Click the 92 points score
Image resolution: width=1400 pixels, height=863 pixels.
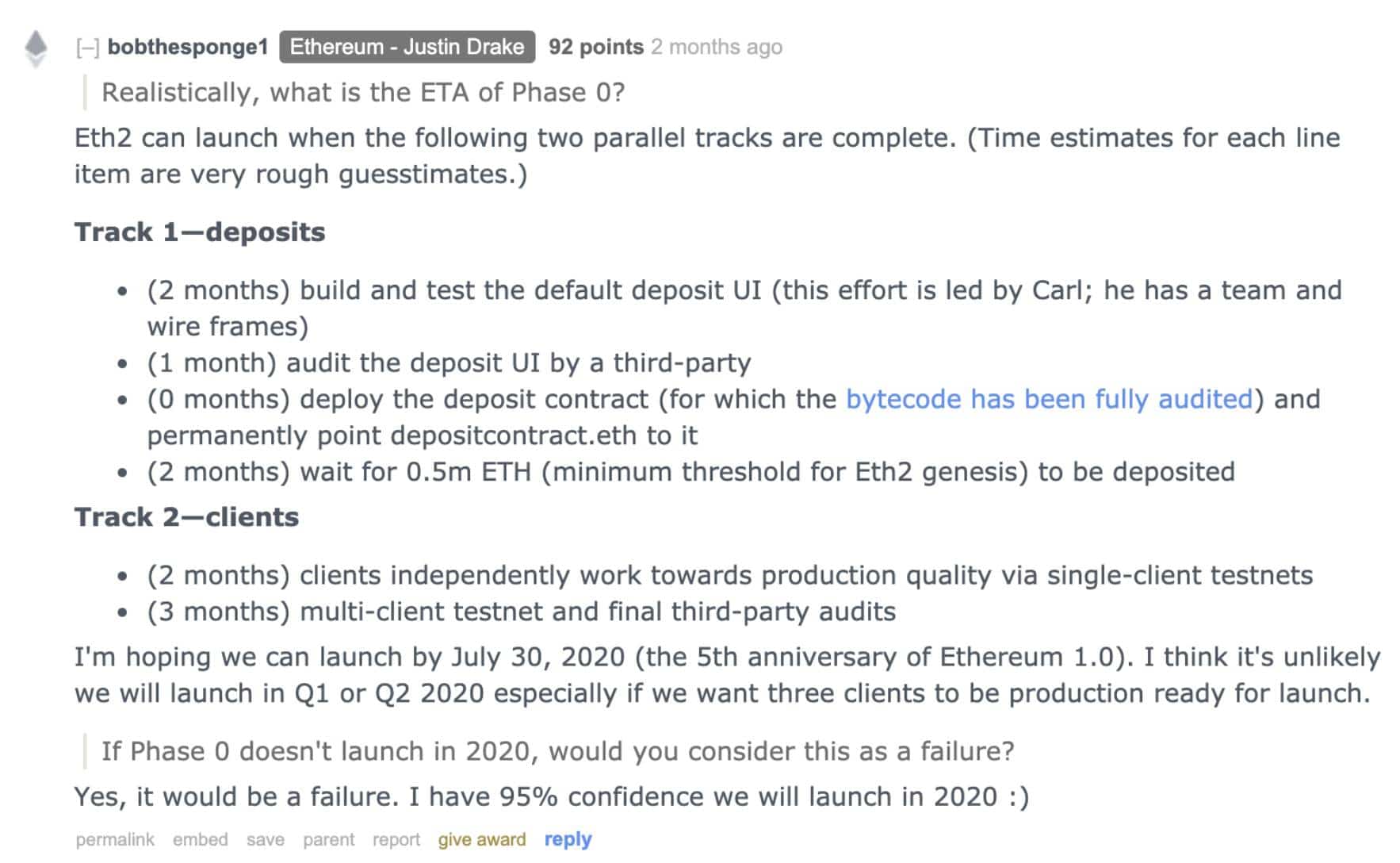tap(596, 47)
